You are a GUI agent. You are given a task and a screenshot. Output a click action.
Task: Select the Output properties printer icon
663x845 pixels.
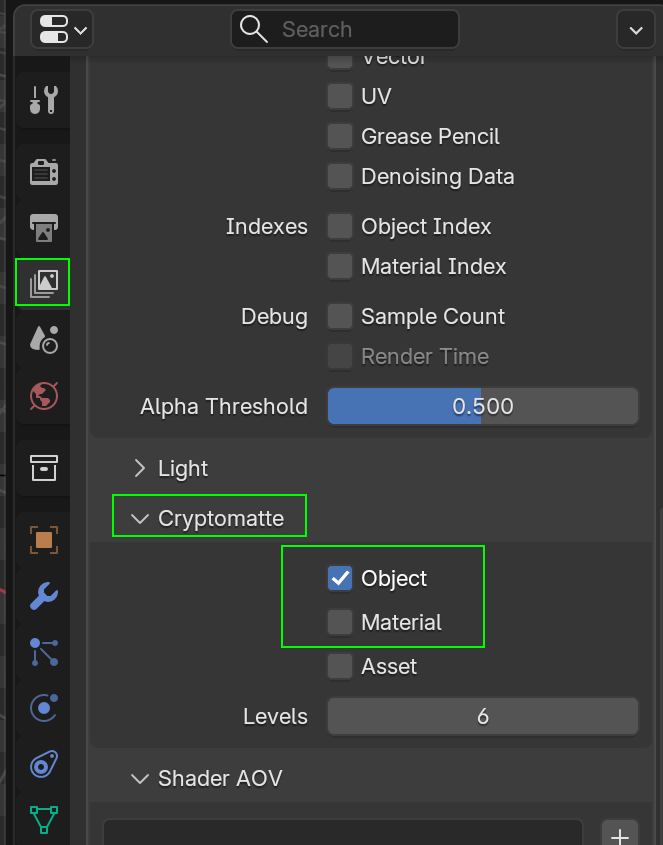click(x=43, y=228)
